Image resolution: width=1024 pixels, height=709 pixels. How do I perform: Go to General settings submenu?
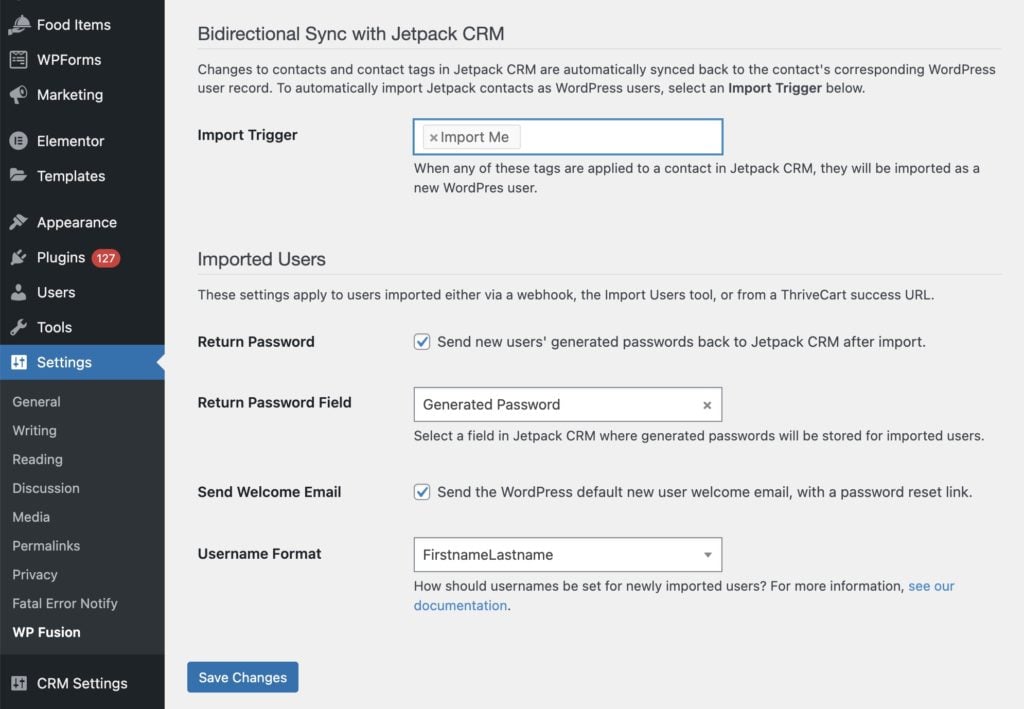tap(37, 402)
